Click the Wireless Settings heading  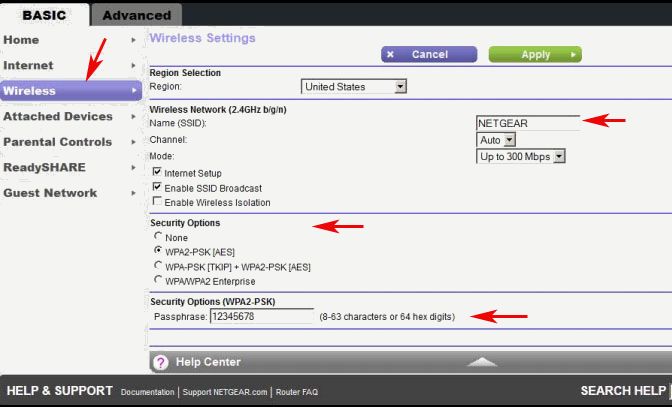(x=202, y=38)
